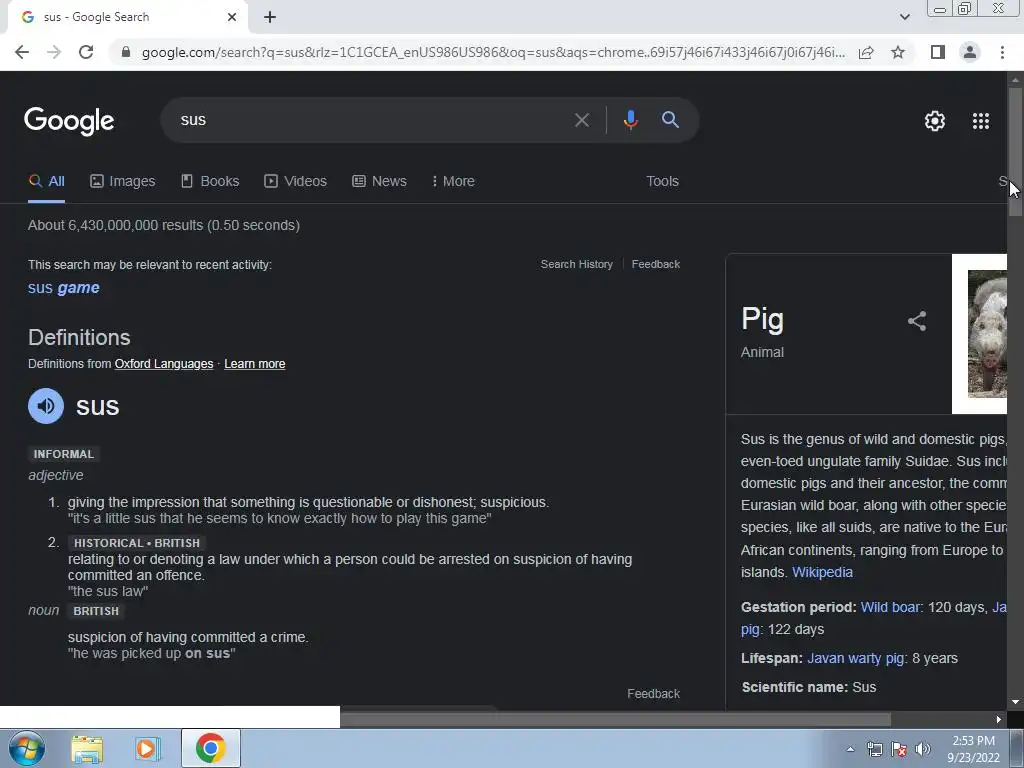
Task: Open File Explorer from the taskbar
Action: (x=87, y=748)
